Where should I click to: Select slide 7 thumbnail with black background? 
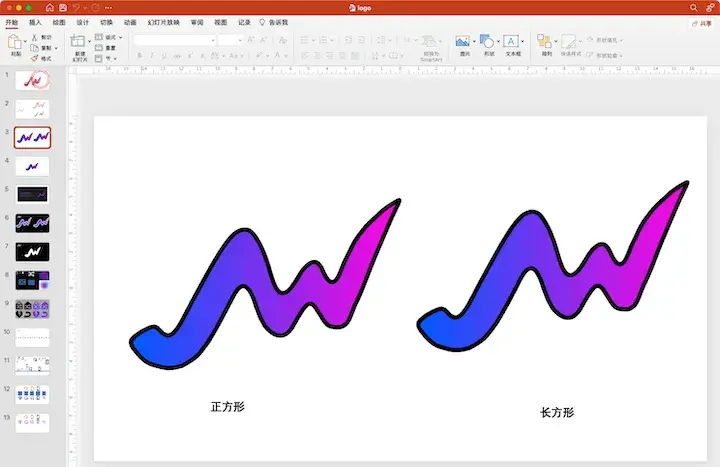(32, 252)
